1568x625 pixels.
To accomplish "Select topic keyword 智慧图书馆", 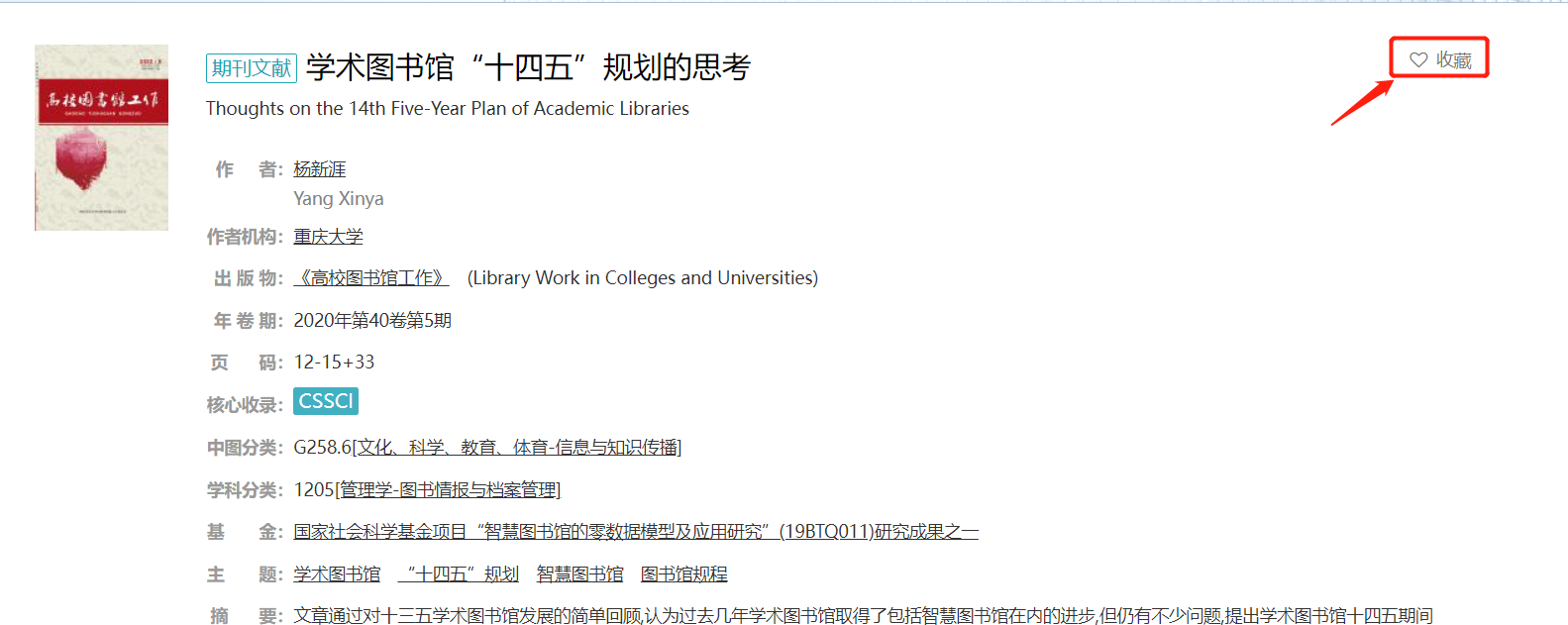I will [x=579, y=574].
